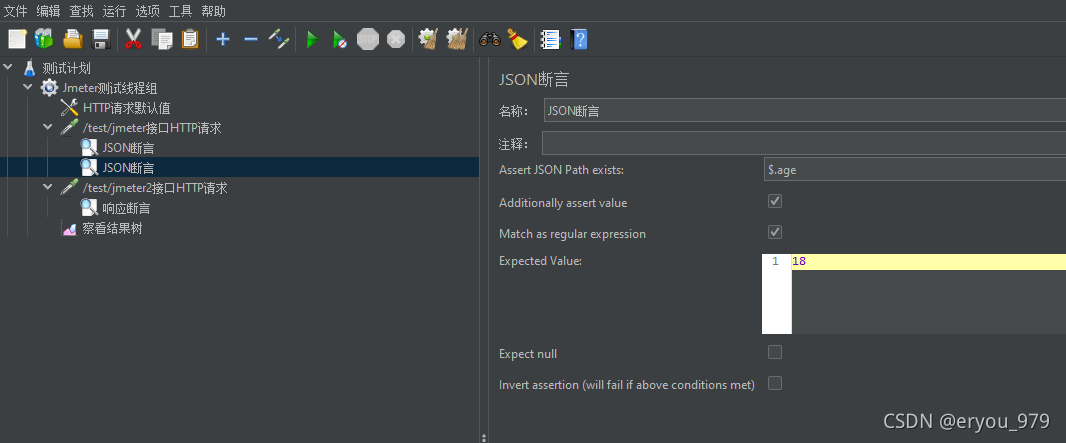The image size is (1066, 443).
Task: Collapse the /test/jmeter接口HTTP请求 node
Action: [x=48, y=127]
